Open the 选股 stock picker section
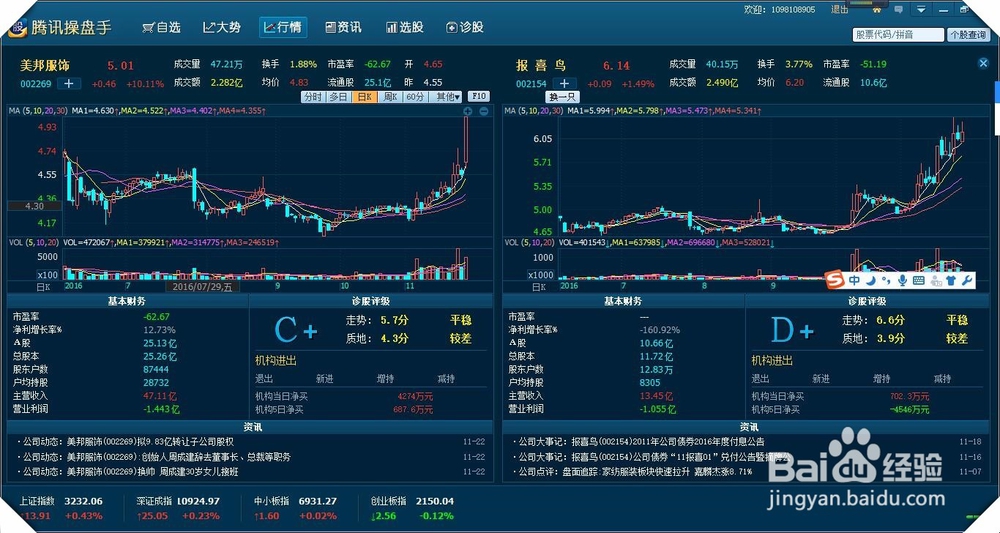 (x=404, y=27)
